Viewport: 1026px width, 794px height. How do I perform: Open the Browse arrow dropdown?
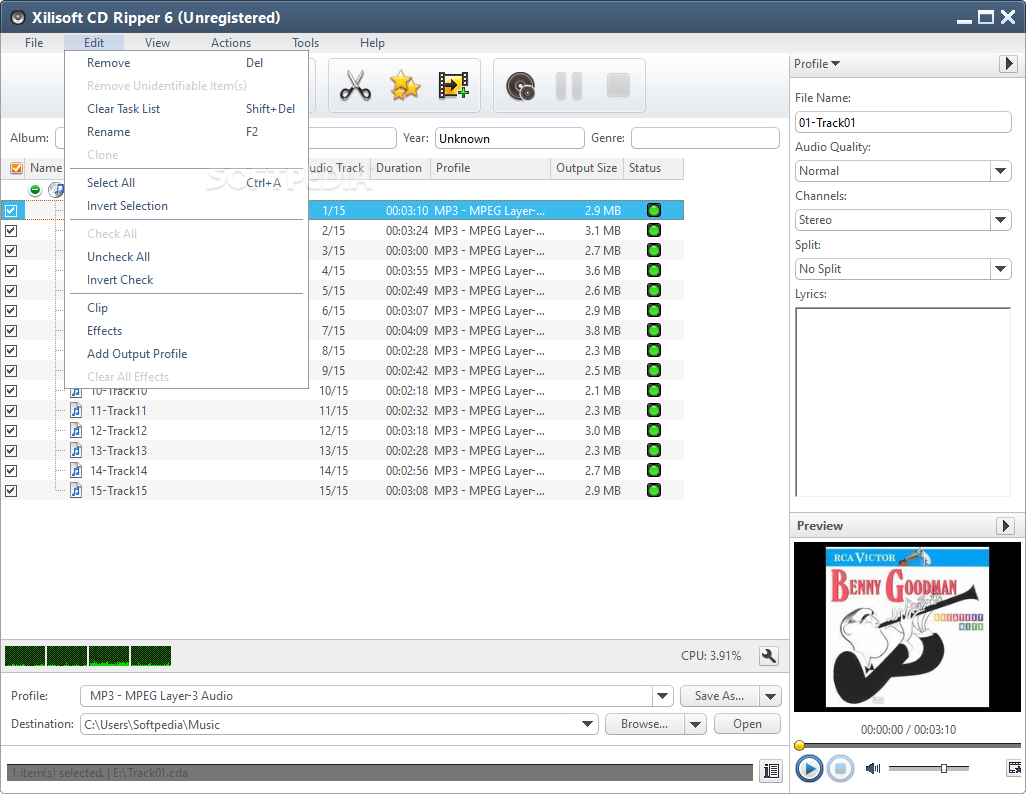pyautogui.click(x=695, y=724)
